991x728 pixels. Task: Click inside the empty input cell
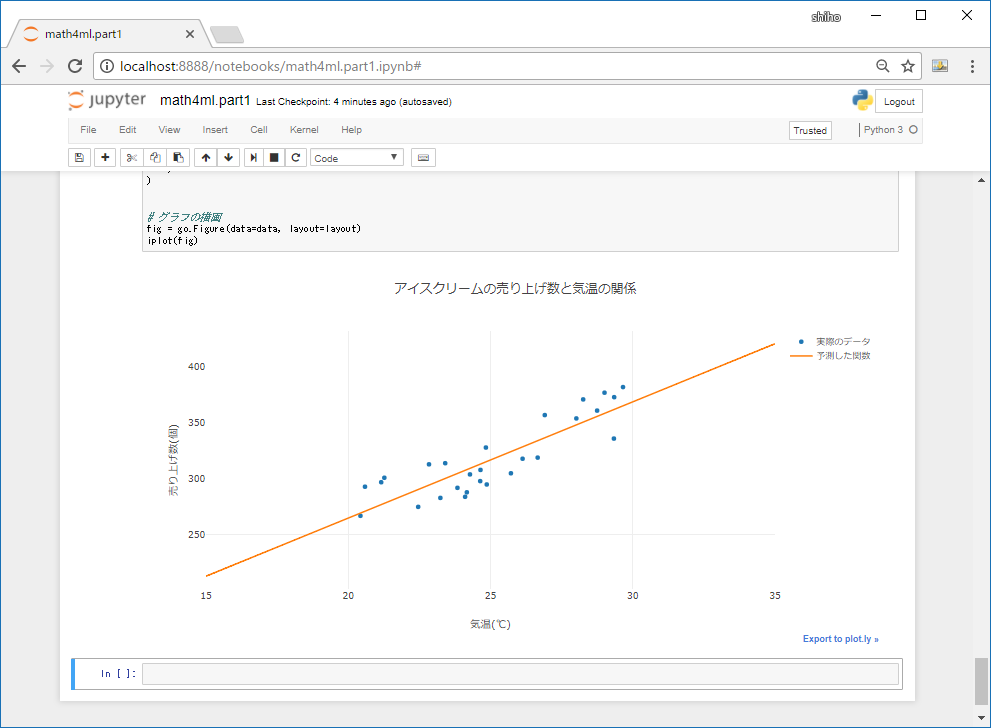[x=520, y=674]
